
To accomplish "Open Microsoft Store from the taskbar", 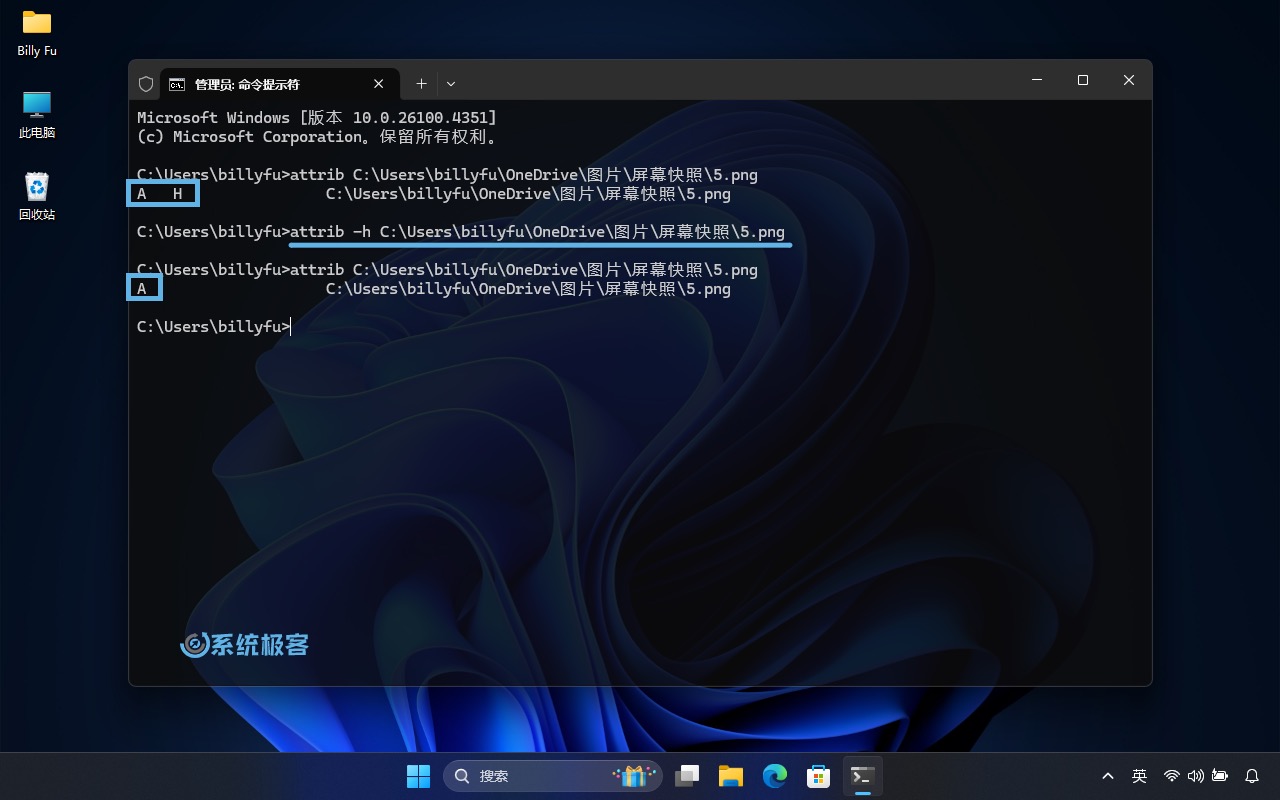I will click(819, 776).
